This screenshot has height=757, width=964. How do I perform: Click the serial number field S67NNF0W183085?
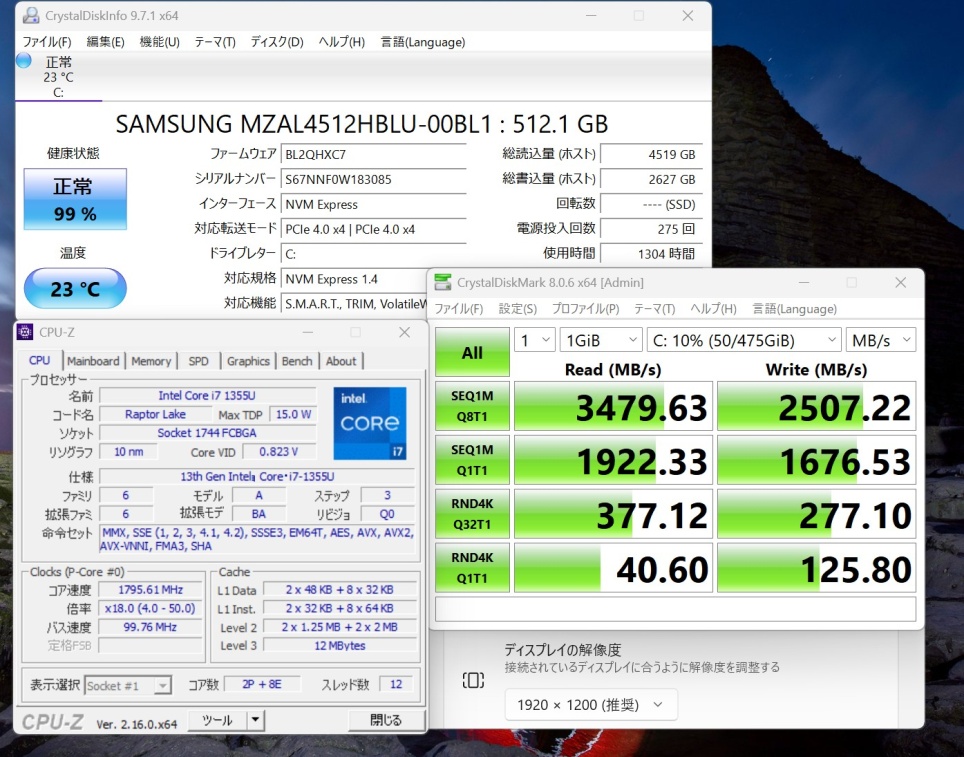coord(373,180)
